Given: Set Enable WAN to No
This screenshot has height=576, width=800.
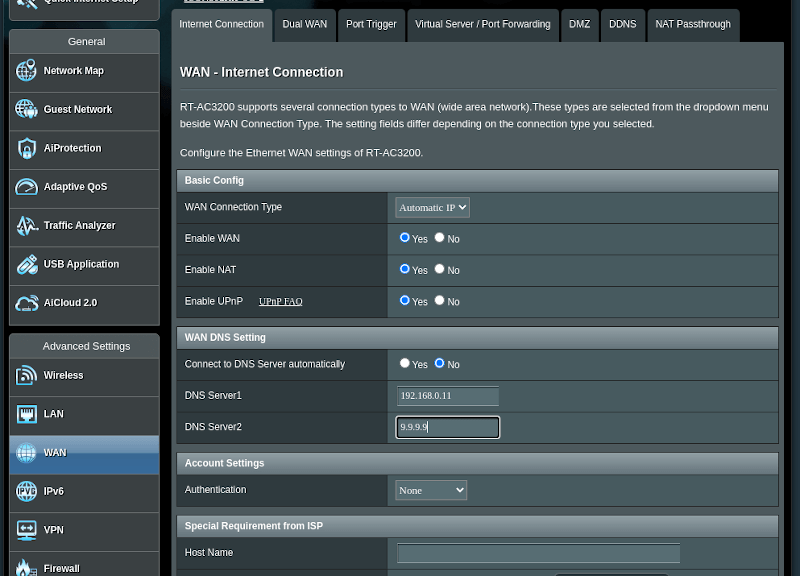Looking at the screenshot, I should 439,238.
